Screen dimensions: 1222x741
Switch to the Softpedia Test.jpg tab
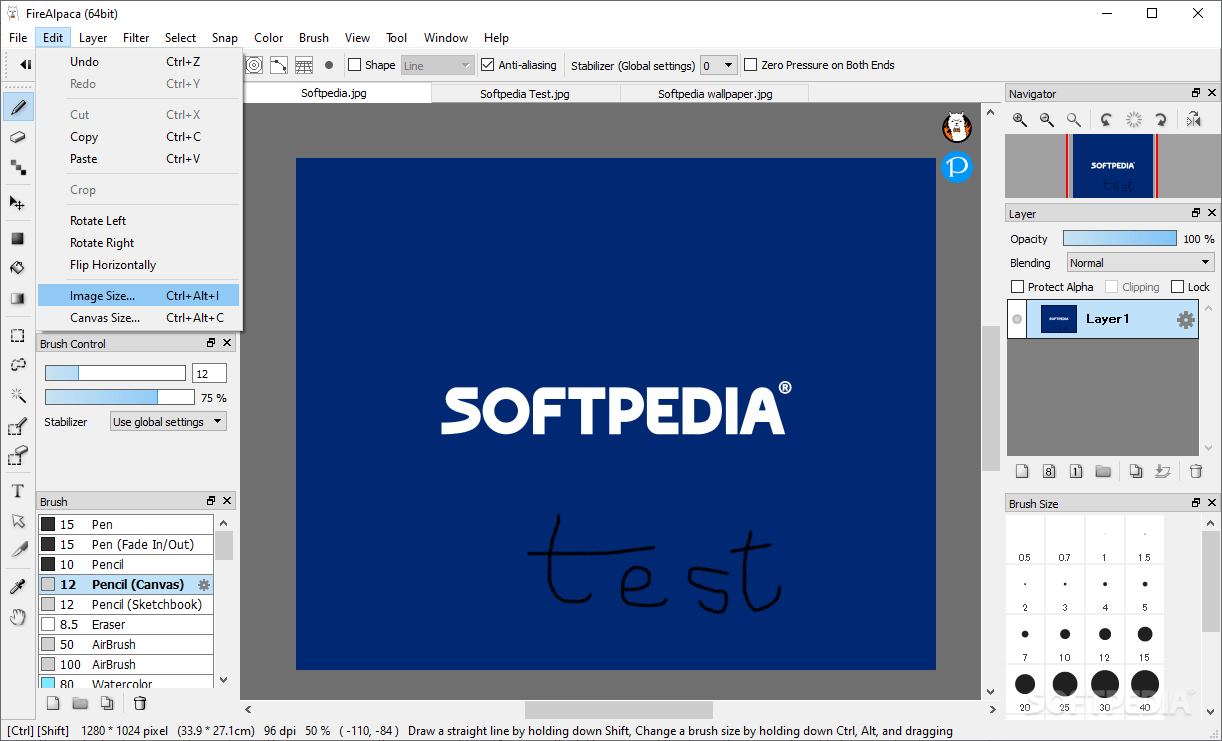coord(525,92)
